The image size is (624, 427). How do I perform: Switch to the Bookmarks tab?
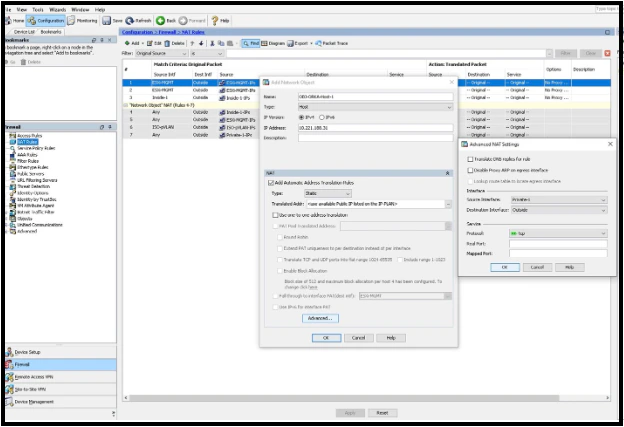point(51,32)
